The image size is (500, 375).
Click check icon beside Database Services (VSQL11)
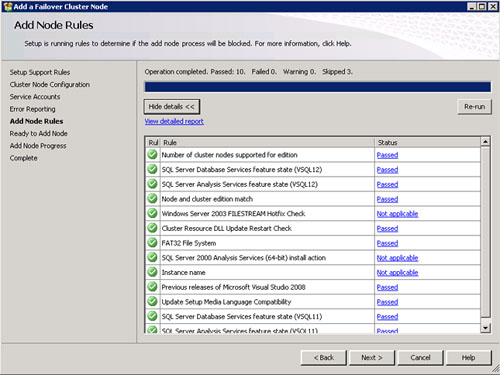pos(152,316)
